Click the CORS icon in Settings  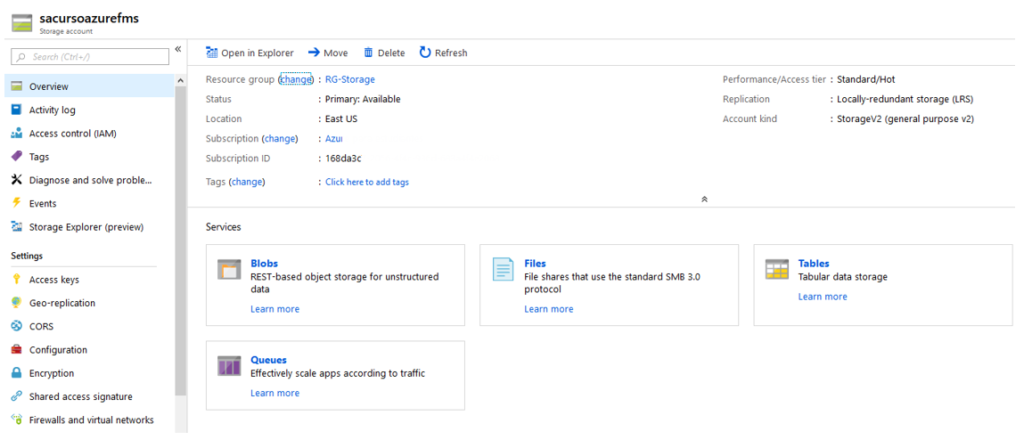17,327
